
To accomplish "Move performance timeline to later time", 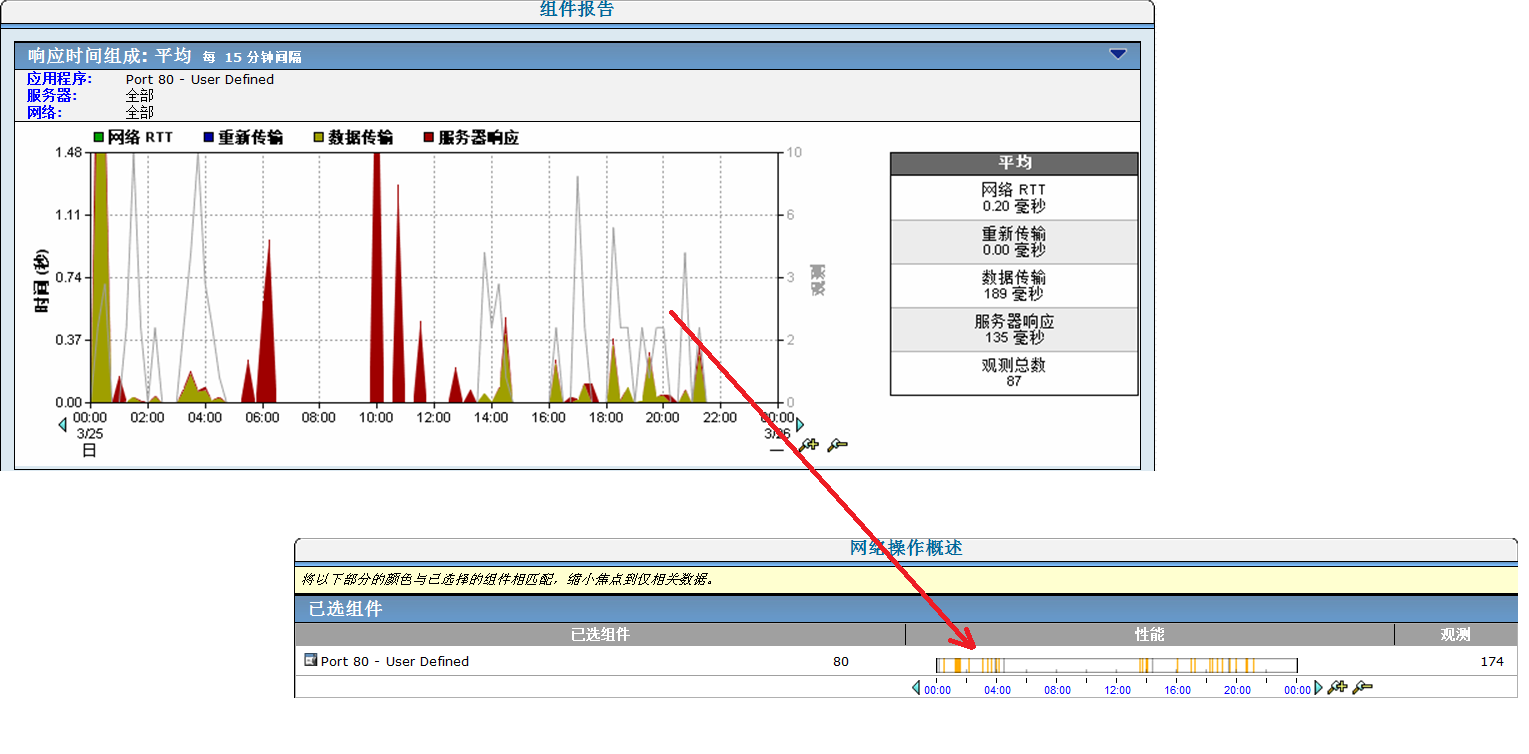I will point(1318,688).
